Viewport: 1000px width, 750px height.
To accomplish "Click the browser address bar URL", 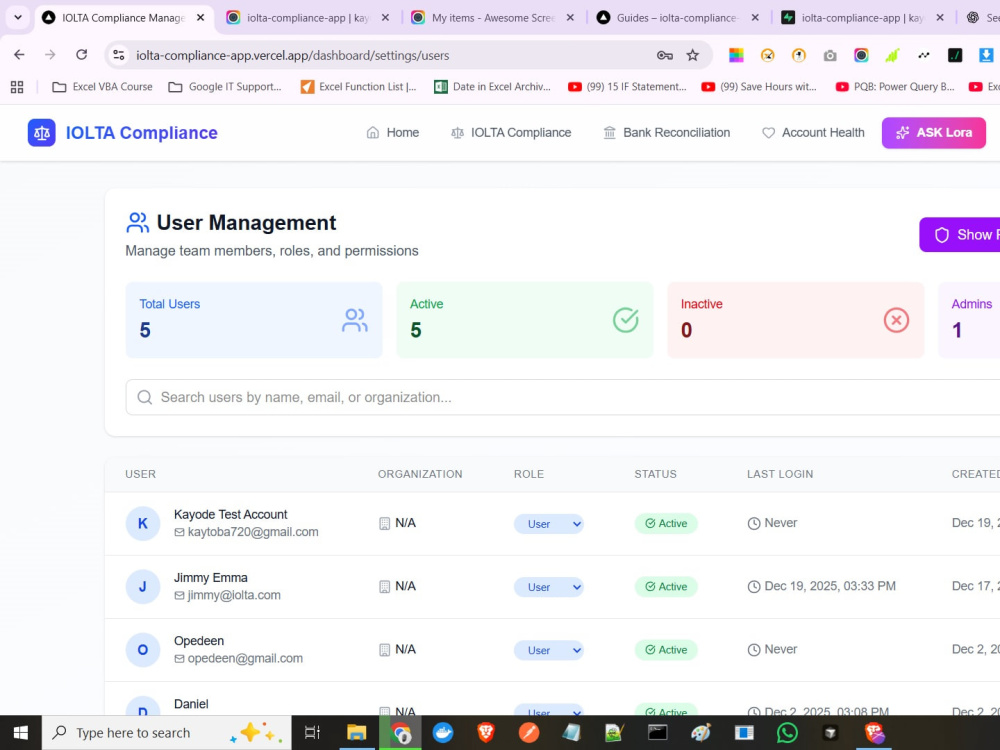I will point(293,55).
